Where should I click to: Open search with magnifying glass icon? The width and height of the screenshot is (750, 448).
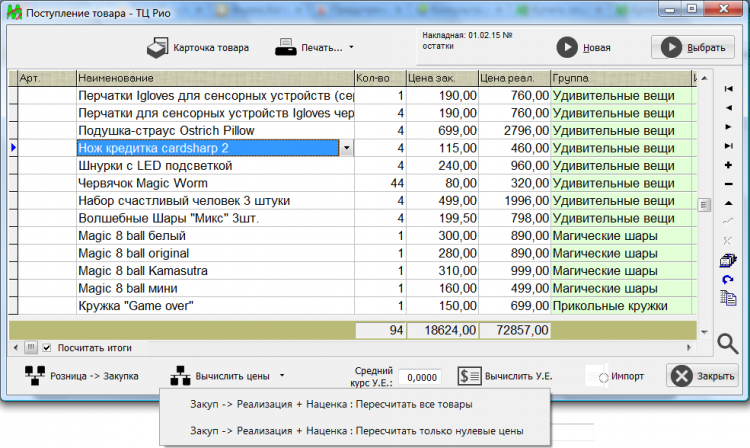click(x=728, y=343)
